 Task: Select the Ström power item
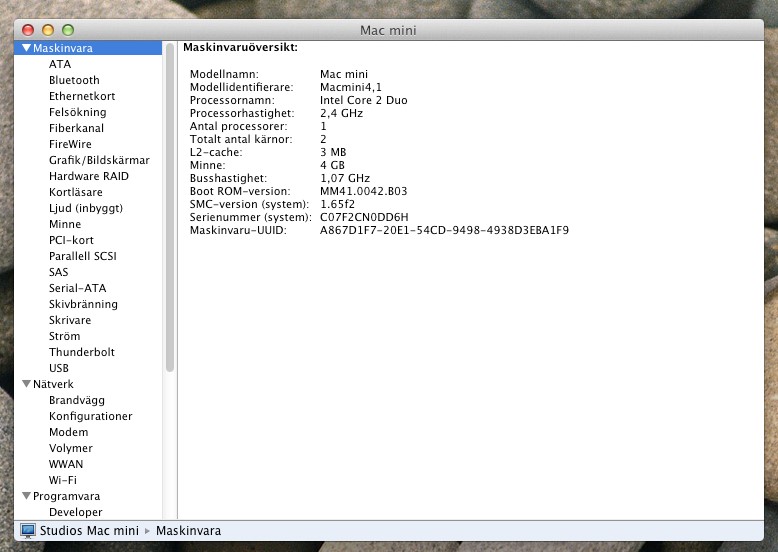point(65,336)
